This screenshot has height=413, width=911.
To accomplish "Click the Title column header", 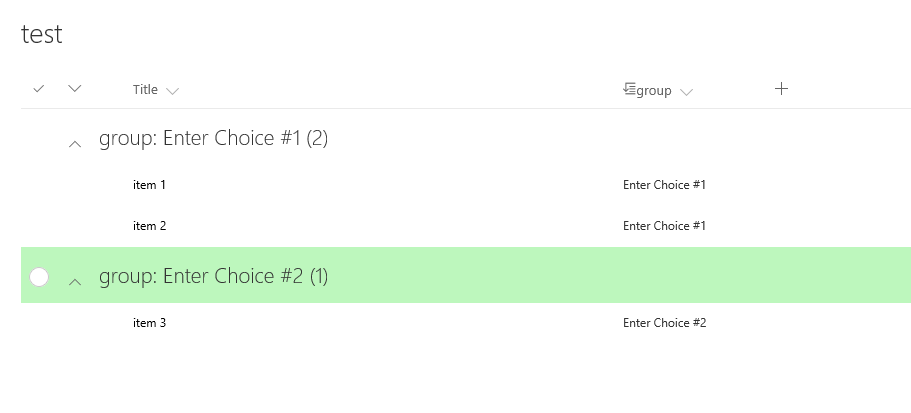I will click(x=145, y=90).
